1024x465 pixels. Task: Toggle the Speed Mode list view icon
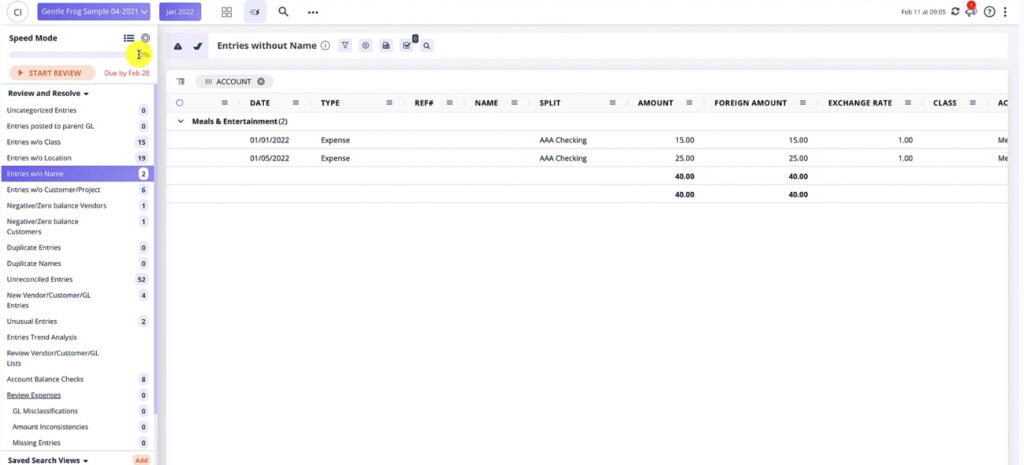tap(129, 38)
